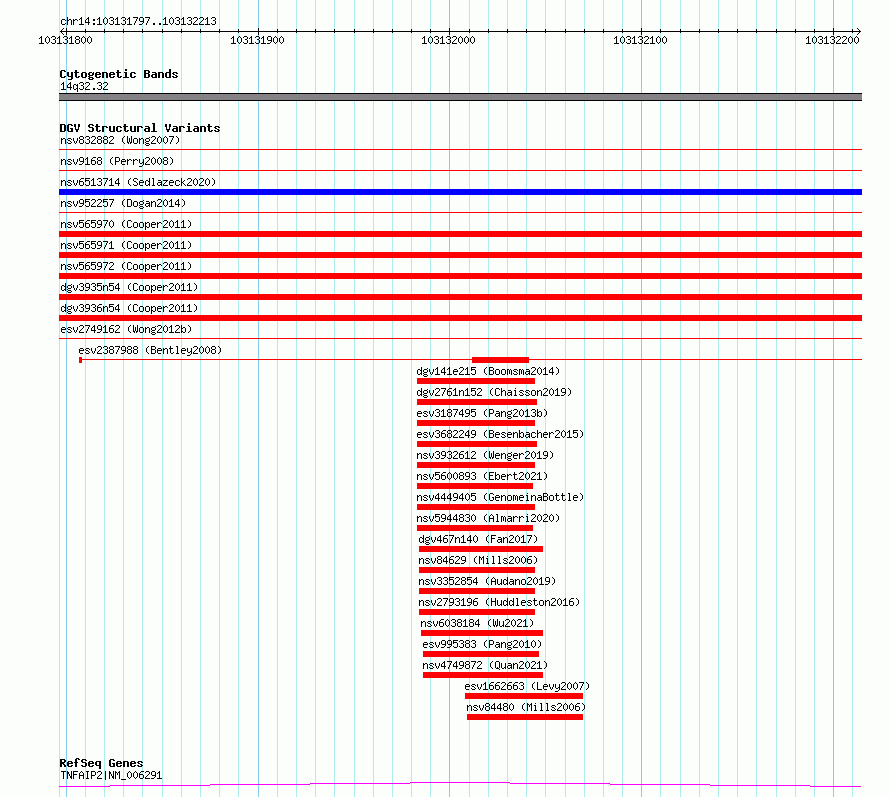Click esv2387988 (Bentley2008) label

pyautogui.click(x=150, y=350)
